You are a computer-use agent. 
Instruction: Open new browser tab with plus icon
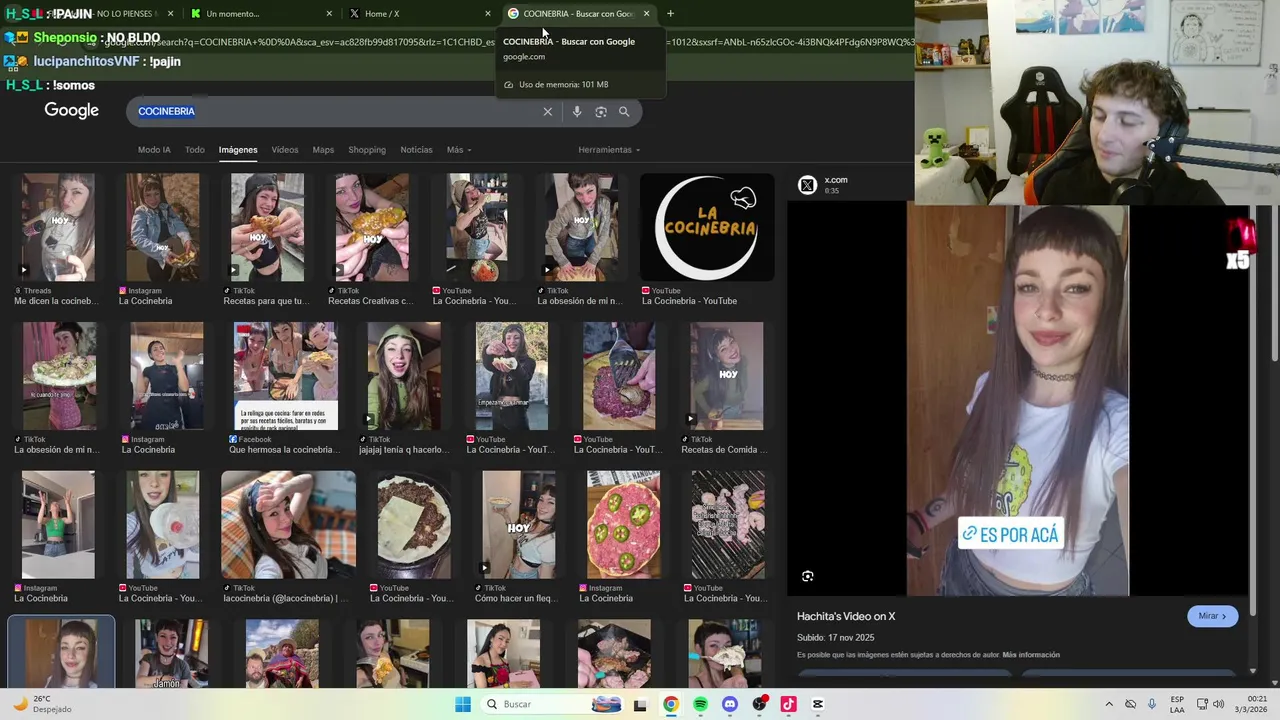(x=670, y=14)
